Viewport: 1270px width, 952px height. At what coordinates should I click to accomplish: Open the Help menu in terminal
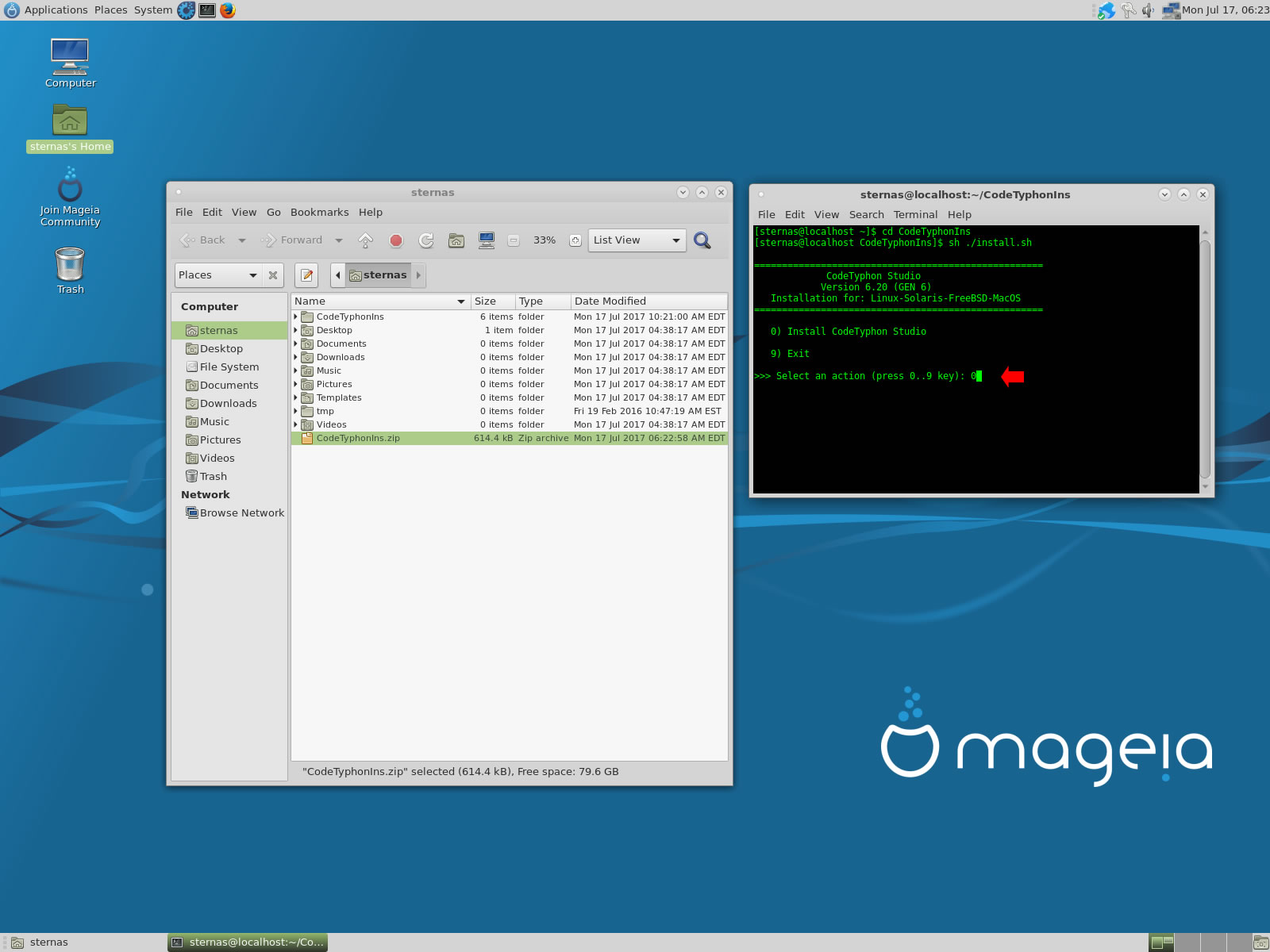pos(959,215)
